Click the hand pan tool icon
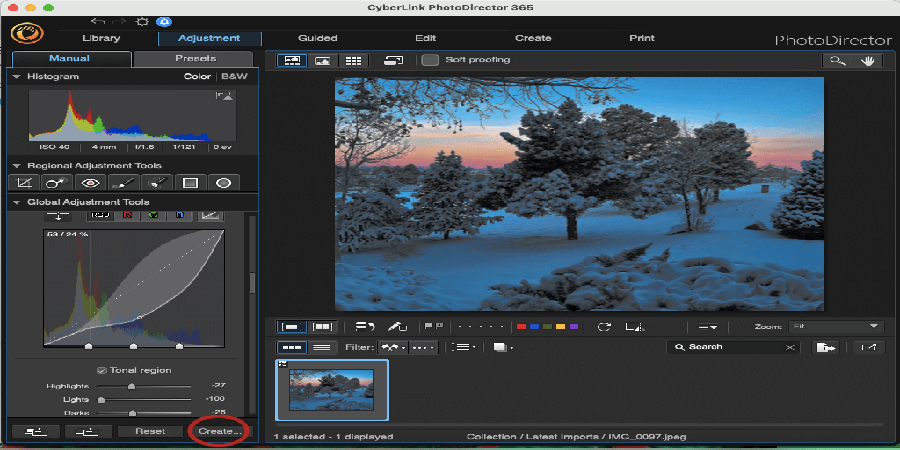The image size is (900, 450). pyautogui.click(x=867, y=60)
